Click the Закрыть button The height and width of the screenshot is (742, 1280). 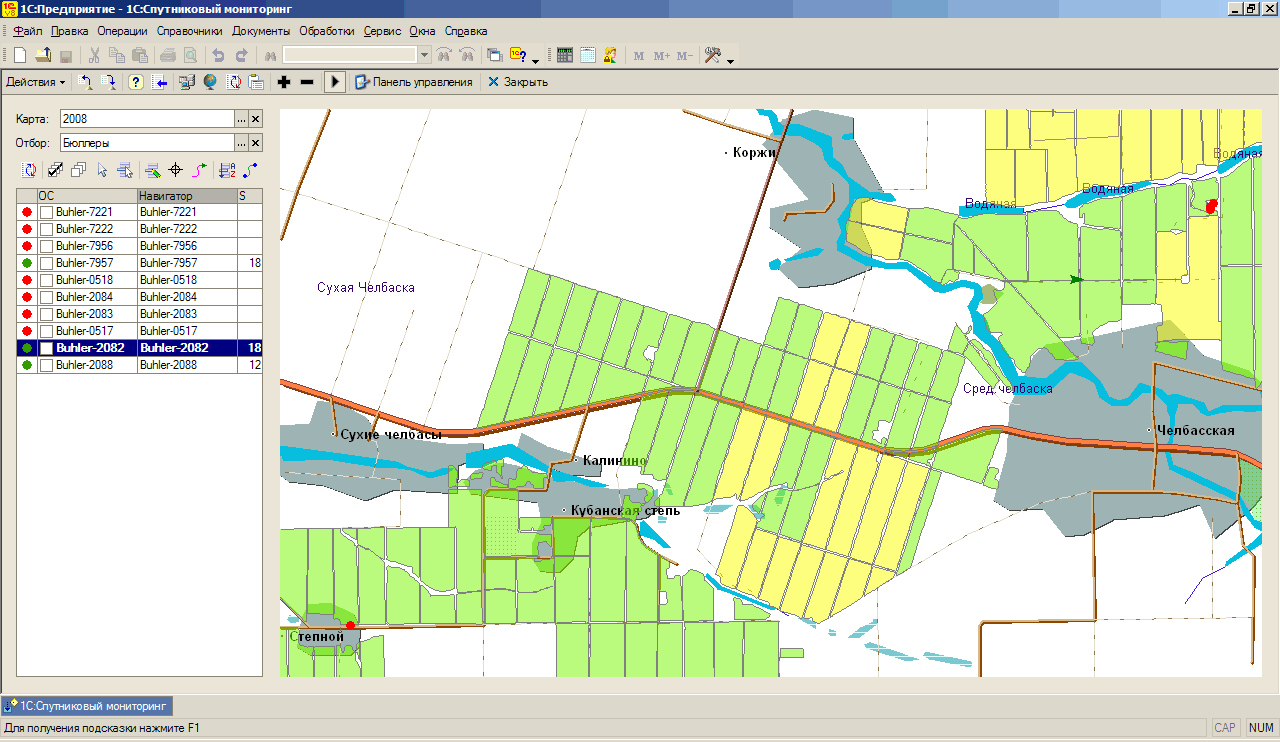tap(518, 82)
